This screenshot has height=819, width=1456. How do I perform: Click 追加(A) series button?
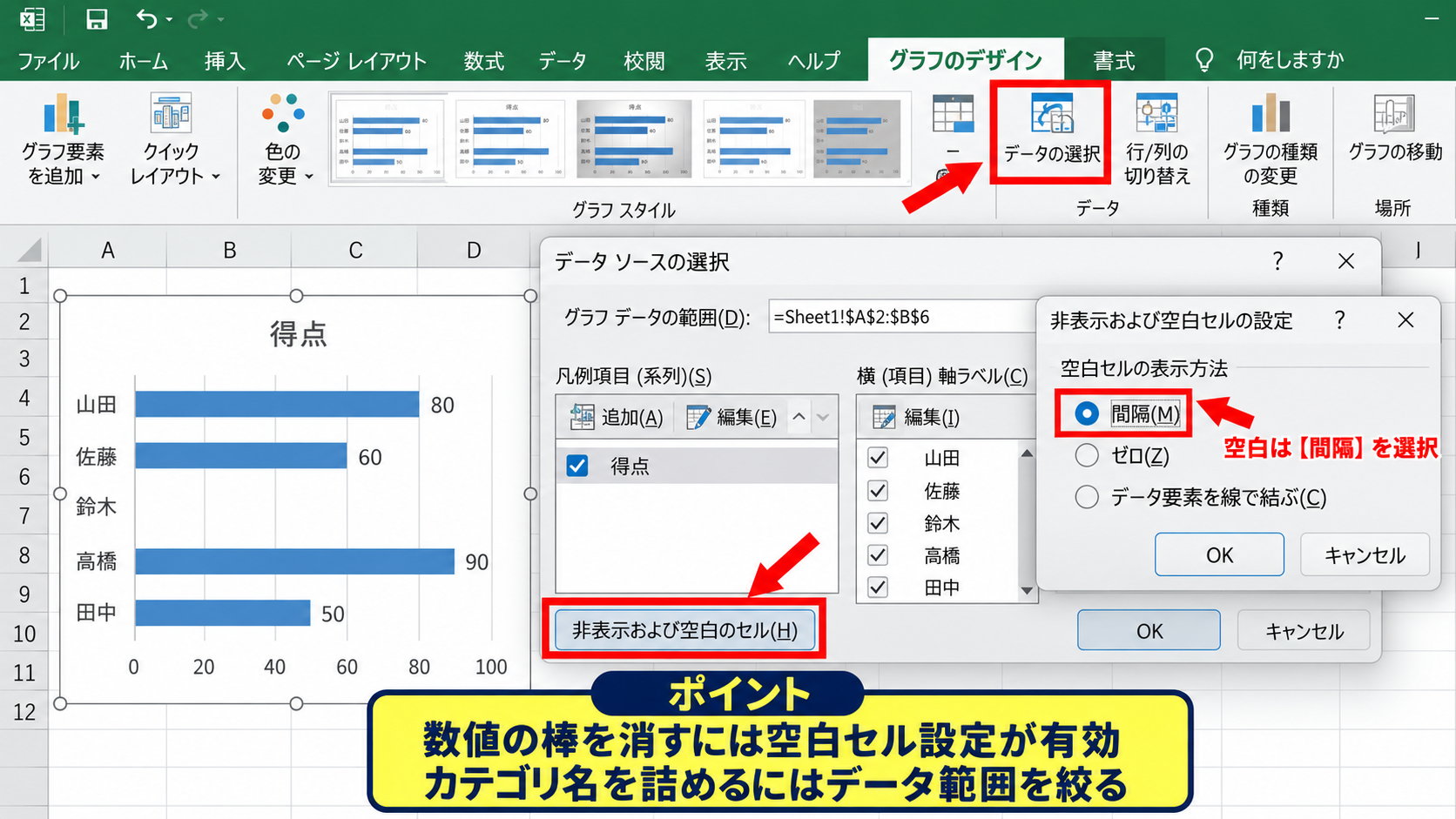pos(616,418)
